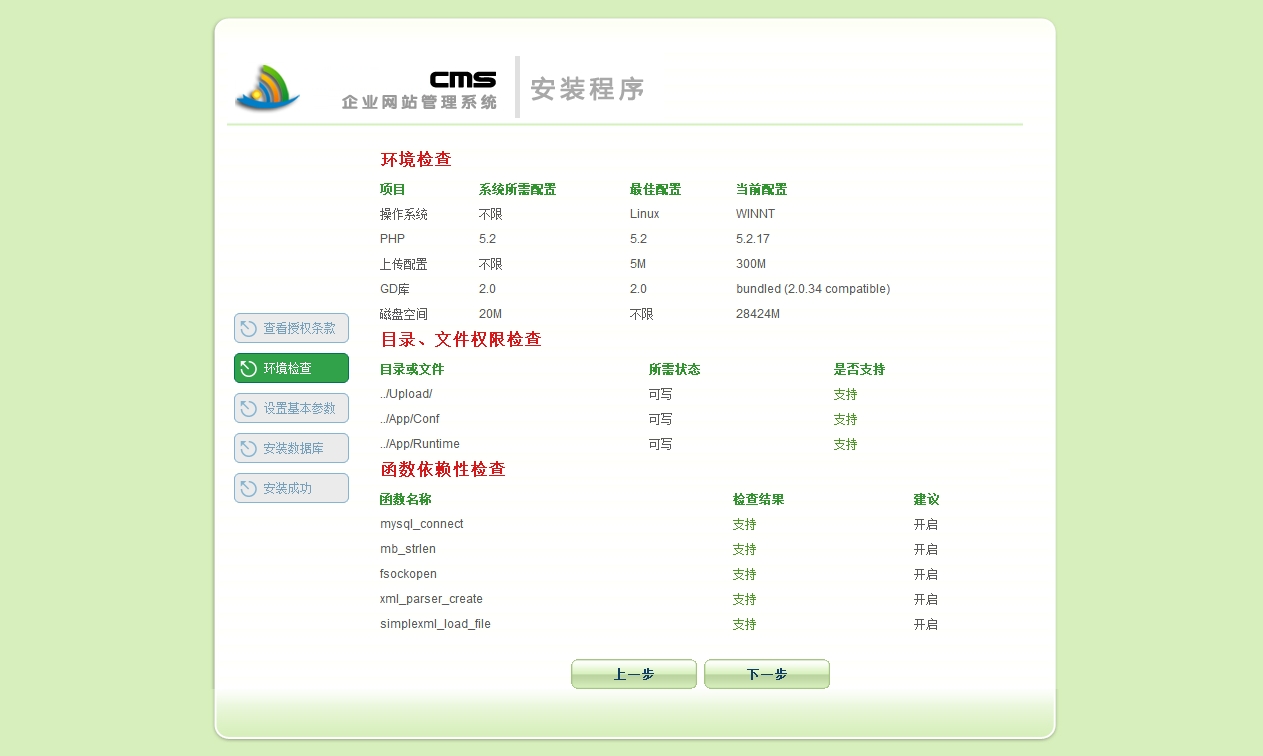Select the 安装成功 step

click(291, 488)
